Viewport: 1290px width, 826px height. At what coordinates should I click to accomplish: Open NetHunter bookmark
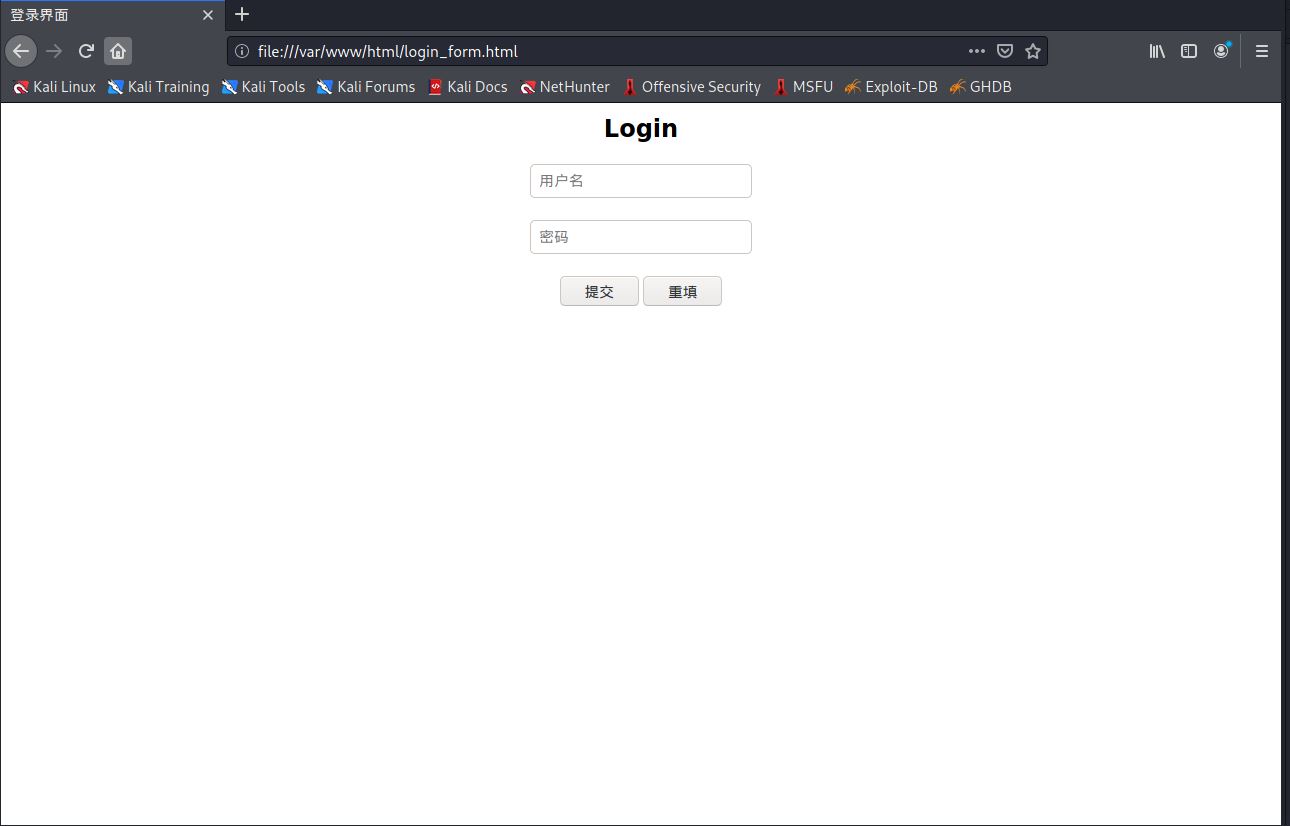[564, 87]
